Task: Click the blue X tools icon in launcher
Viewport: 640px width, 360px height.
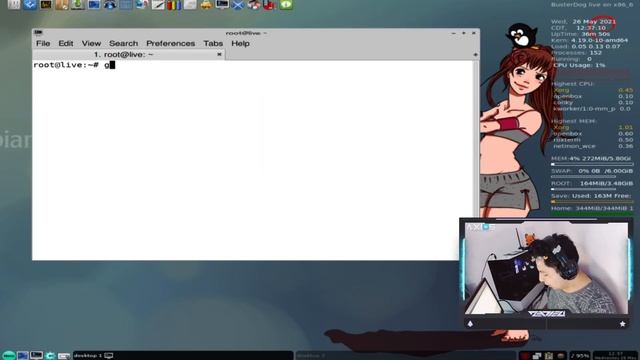Action: (x=238, y=4)
